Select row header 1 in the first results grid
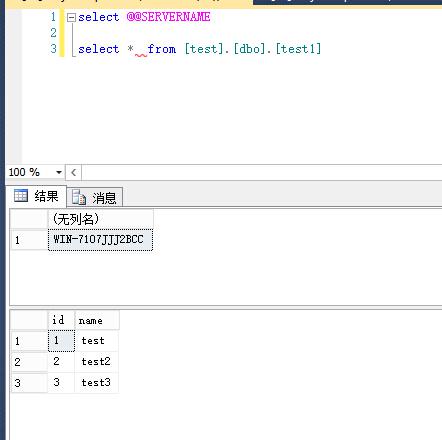442x440 pixels. [x=29, y=240]
